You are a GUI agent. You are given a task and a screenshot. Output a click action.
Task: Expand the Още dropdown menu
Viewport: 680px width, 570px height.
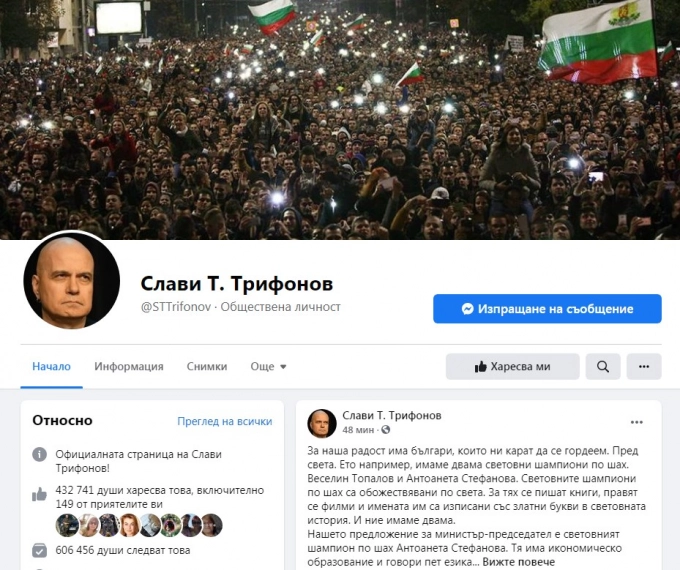click(268, 367)
